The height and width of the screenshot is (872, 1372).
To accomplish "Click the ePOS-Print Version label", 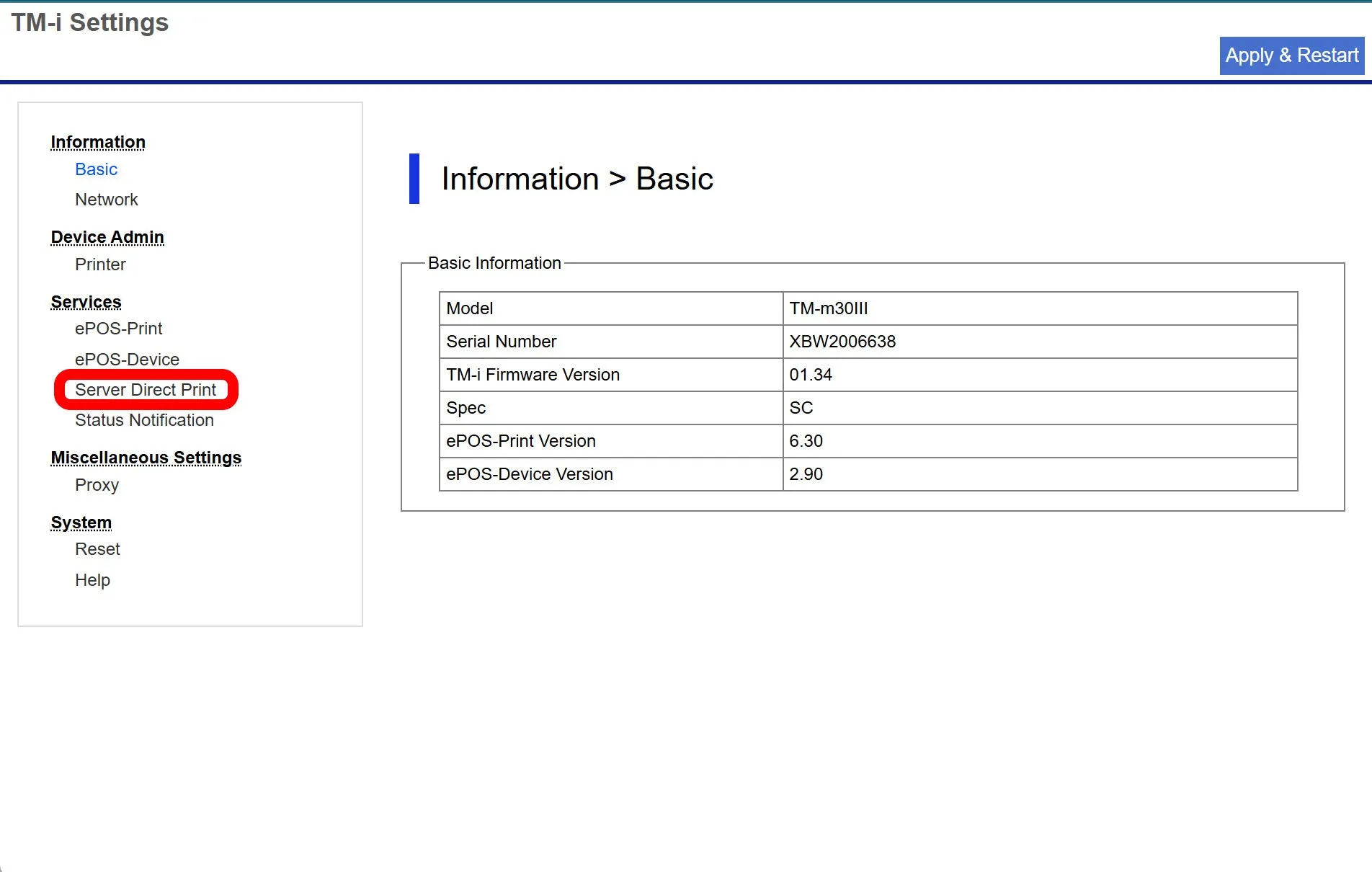I will coord(611,441).
